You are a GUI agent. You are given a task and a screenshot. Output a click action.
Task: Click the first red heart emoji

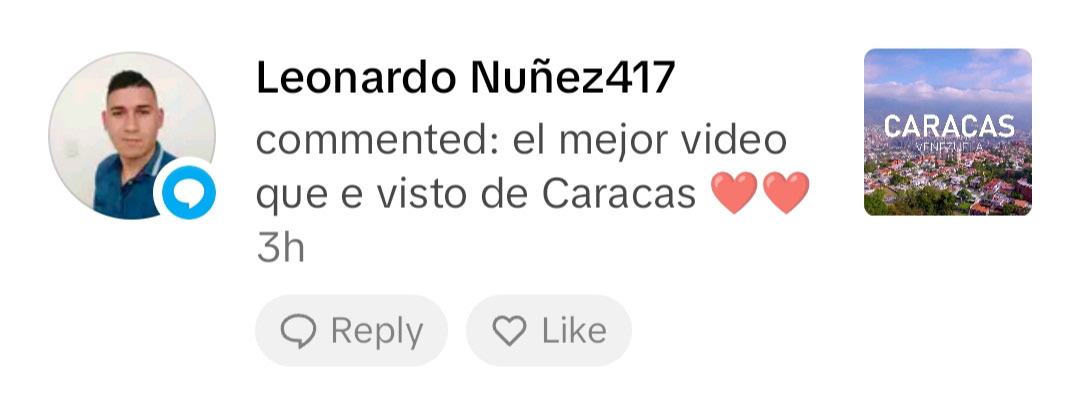[734, 194]
